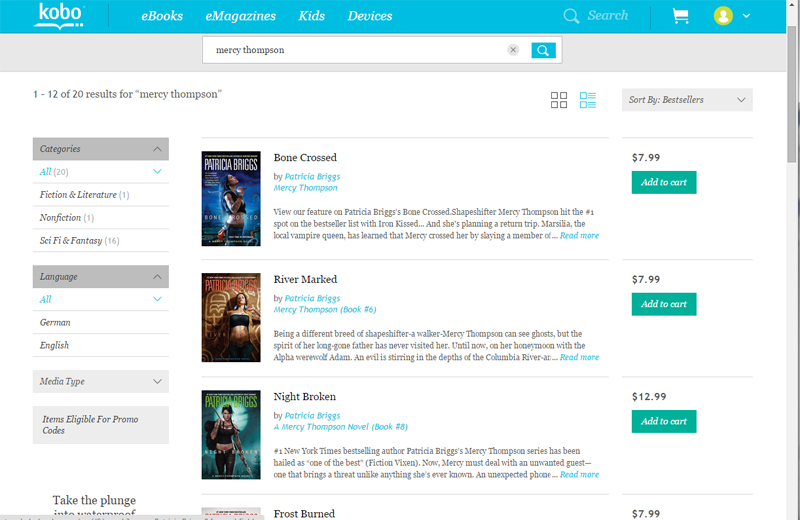Click Read more for Night Broken
This screenshot has width=800, height=520.
point(579,475)
